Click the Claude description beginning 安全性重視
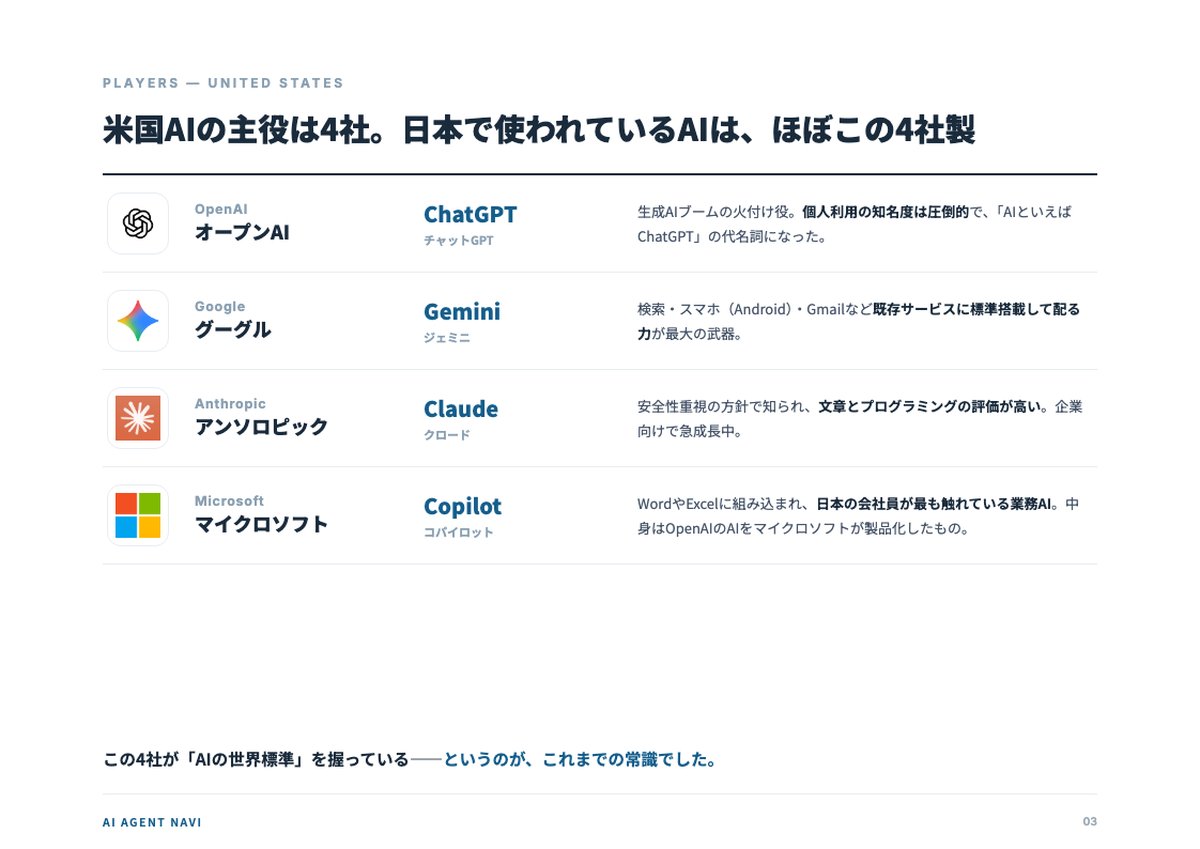This screenshot has width=1200, height=849. [860, 419]
